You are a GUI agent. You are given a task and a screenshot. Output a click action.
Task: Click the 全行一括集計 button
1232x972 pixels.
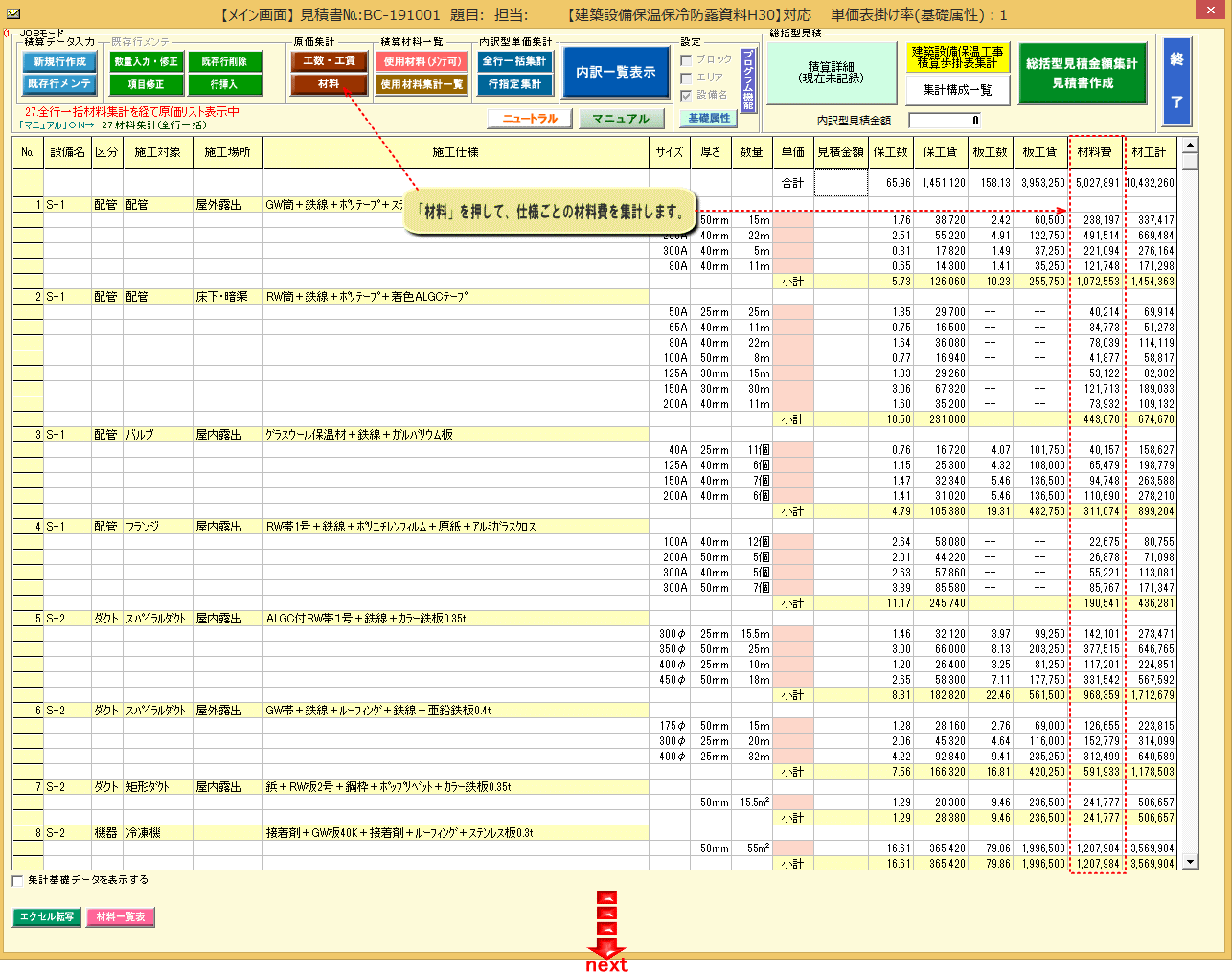tap(514, 61)
